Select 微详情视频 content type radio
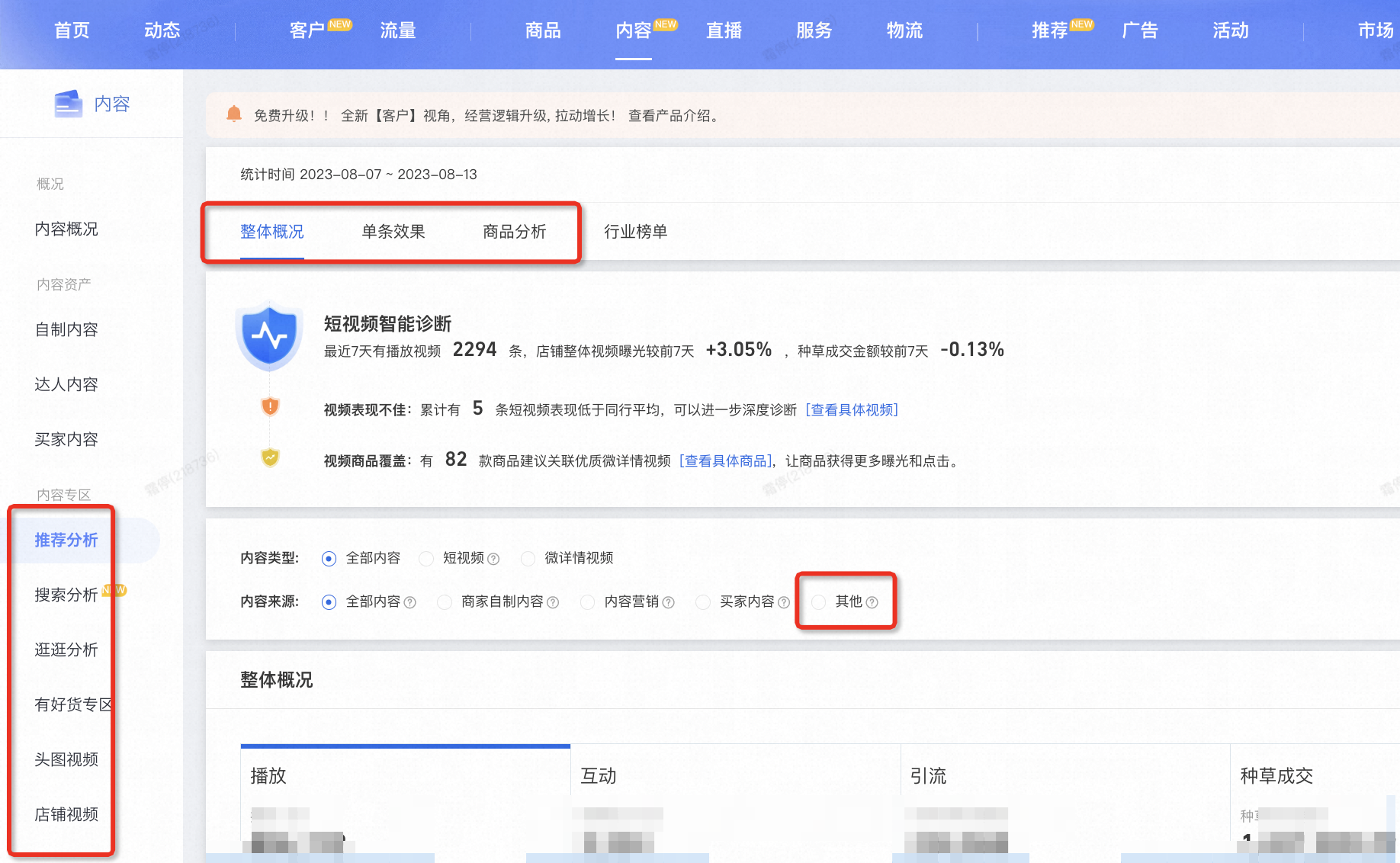1400x863 pixels. pyautogui.click(x=528, y=559)
